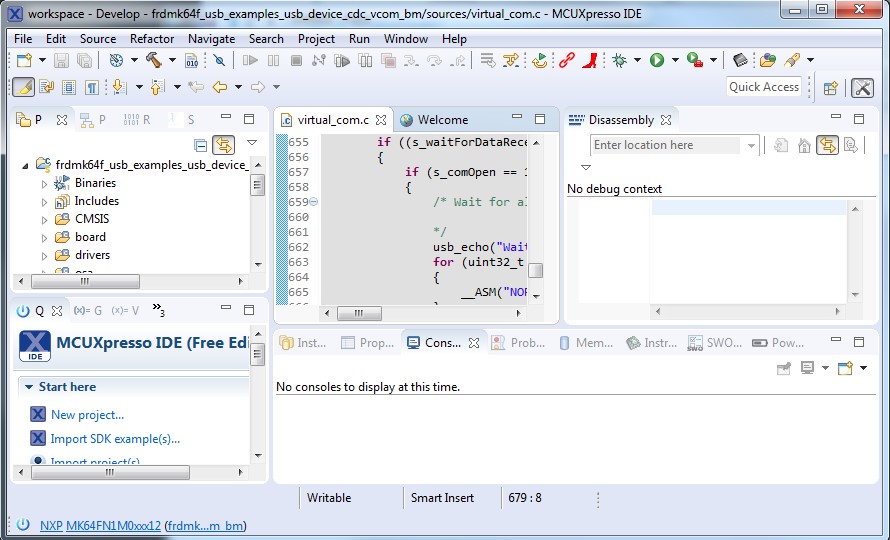Screen dimensions: 890x540
Task: Toggle Show Whitespace Characters pilcrow button
Action: (x=91, y=87)
